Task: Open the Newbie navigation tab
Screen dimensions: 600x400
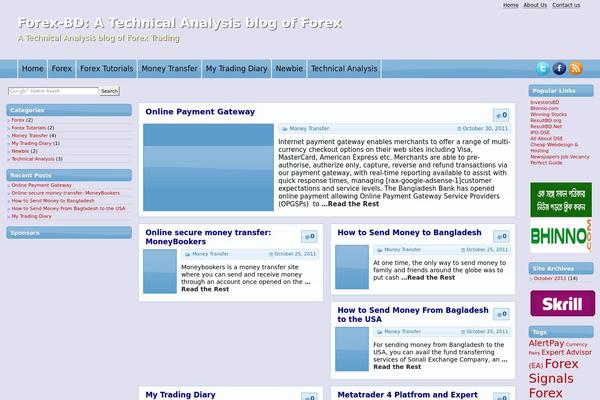Action: pyautogui.click(x=289, y=69)
